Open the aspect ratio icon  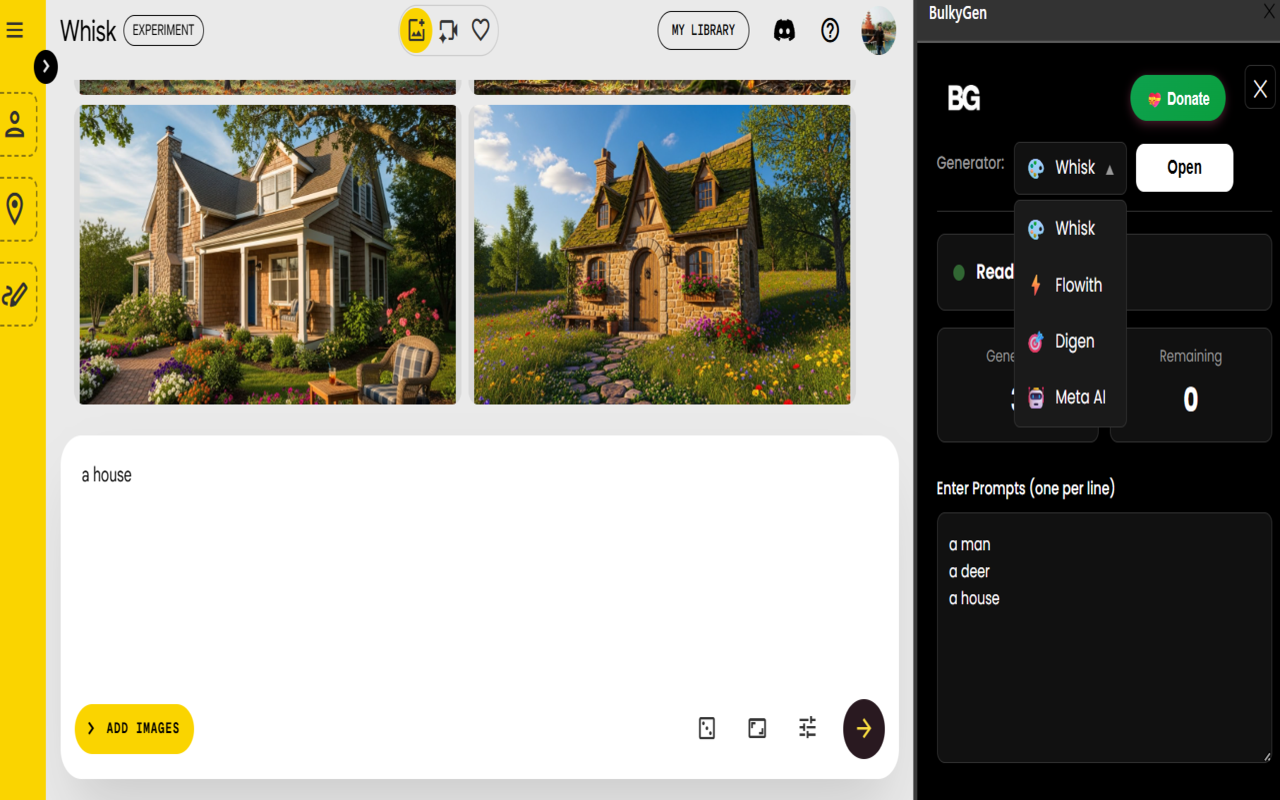click(757, 728)
